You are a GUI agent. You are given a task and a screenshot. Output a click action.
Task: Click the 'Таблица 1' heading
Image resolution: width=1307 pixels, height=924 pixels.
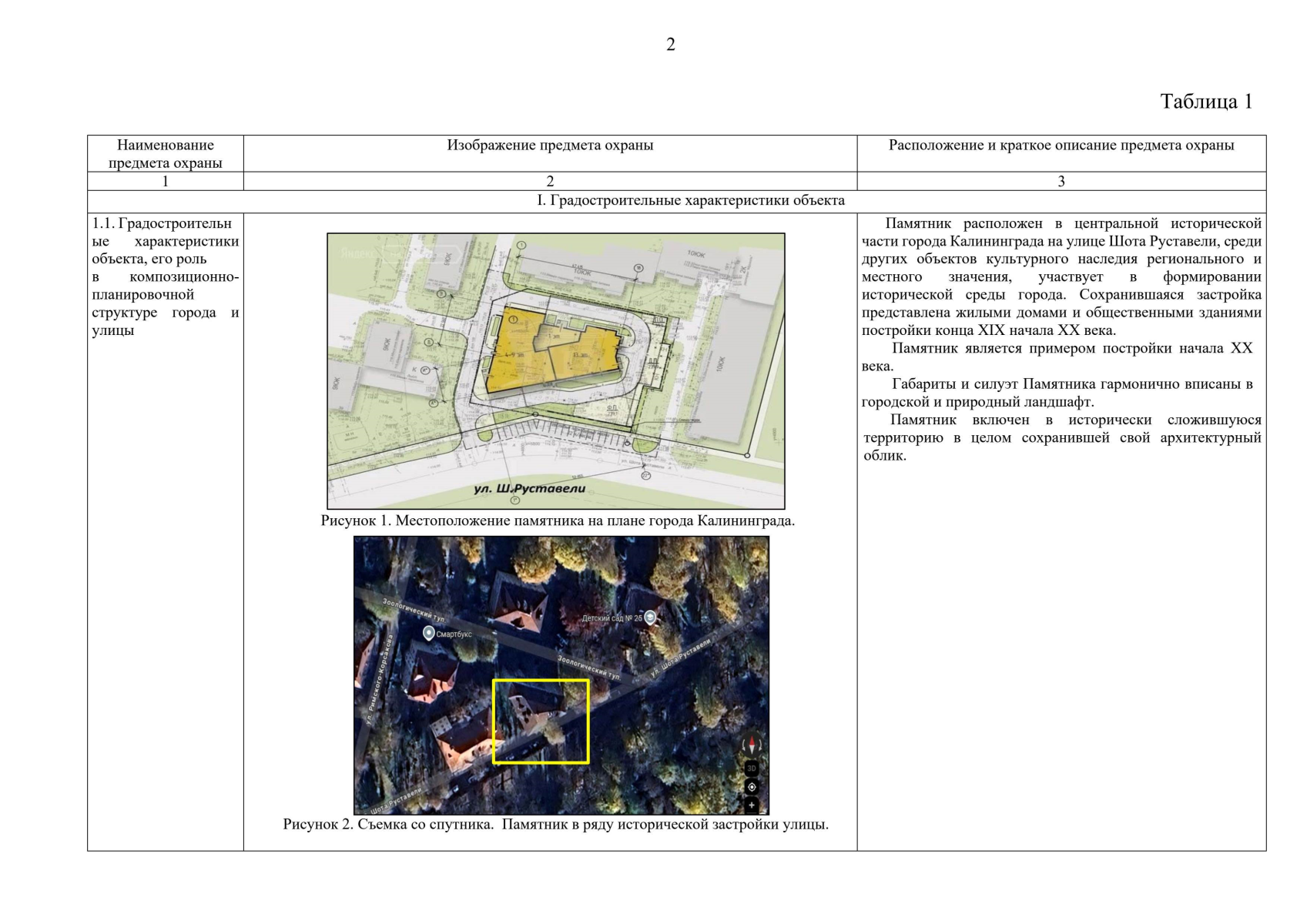point(1206,102)
